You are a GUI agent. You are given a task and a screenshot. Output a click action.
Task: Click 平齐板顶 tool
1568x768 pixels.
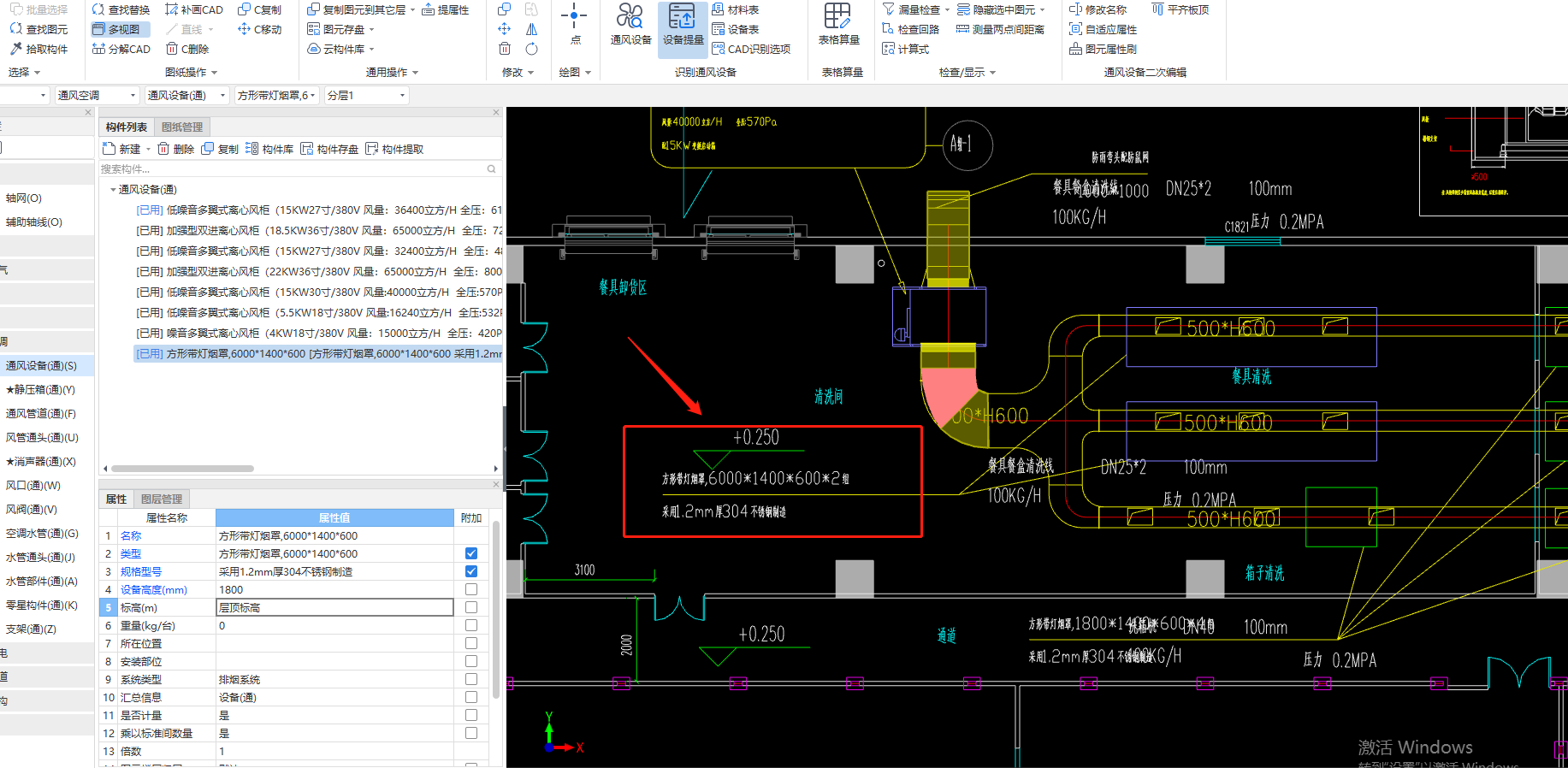coord(1180,9)
